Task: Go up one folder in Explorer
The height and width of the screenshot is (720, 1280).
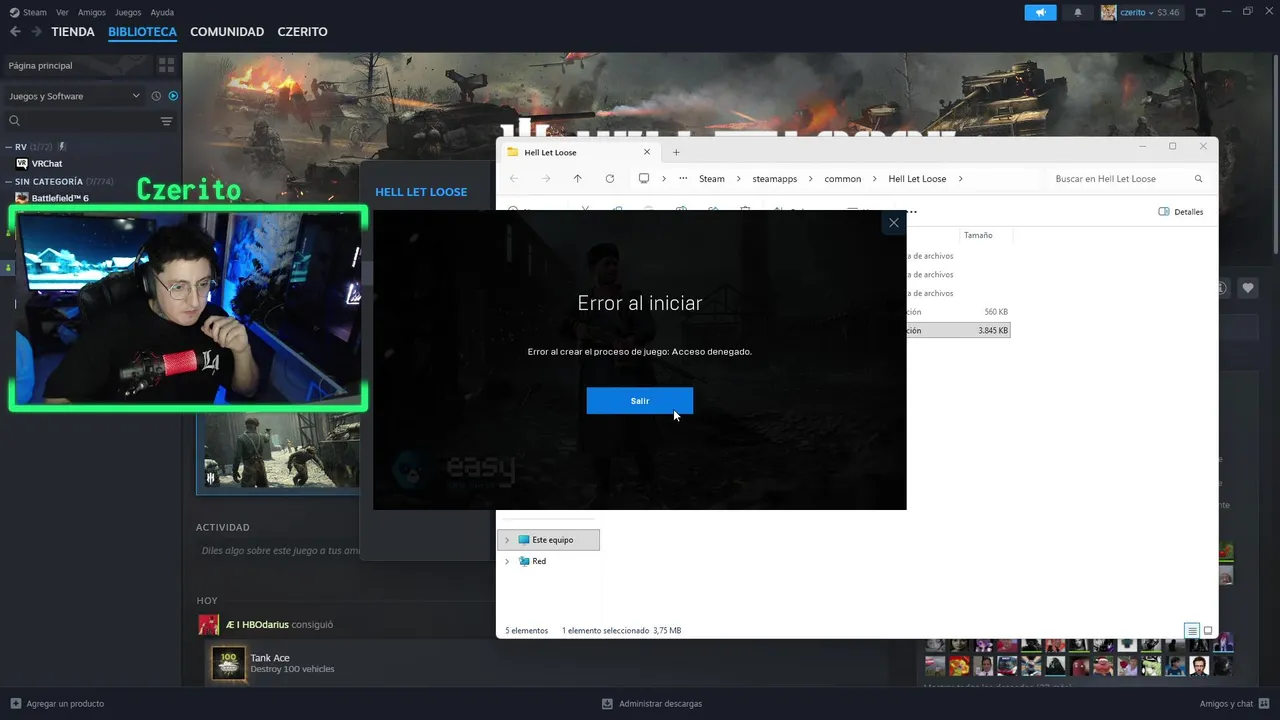Action: 577,179
